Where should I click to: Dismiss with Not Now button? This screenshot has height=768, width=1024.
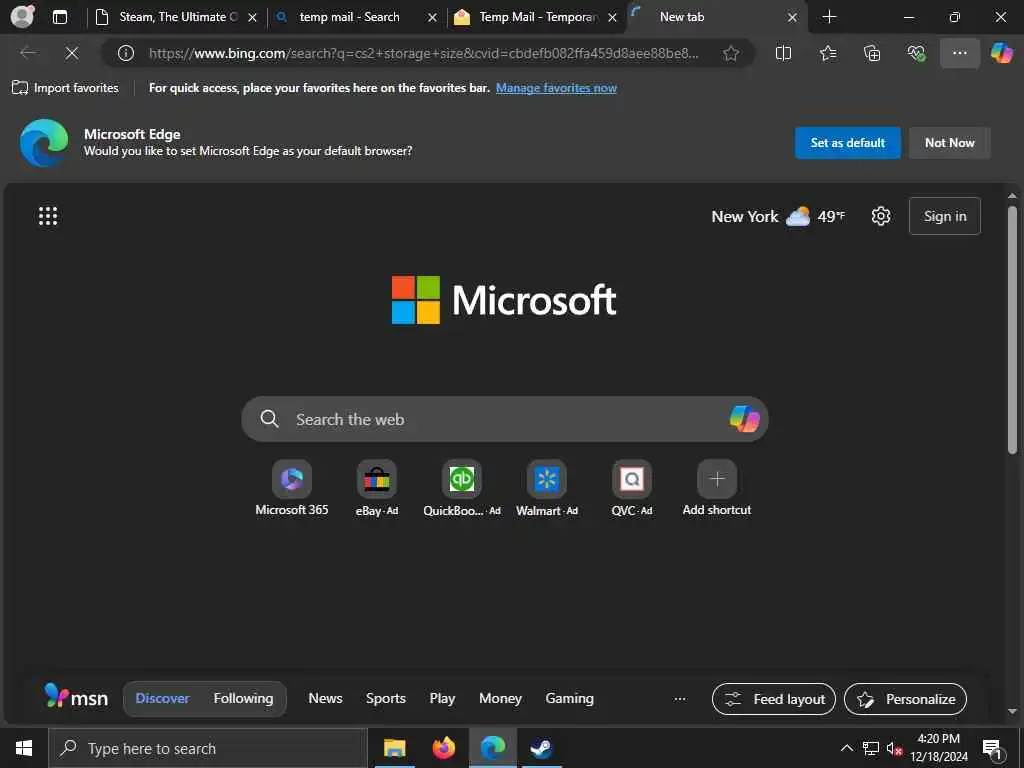point(950,142)
